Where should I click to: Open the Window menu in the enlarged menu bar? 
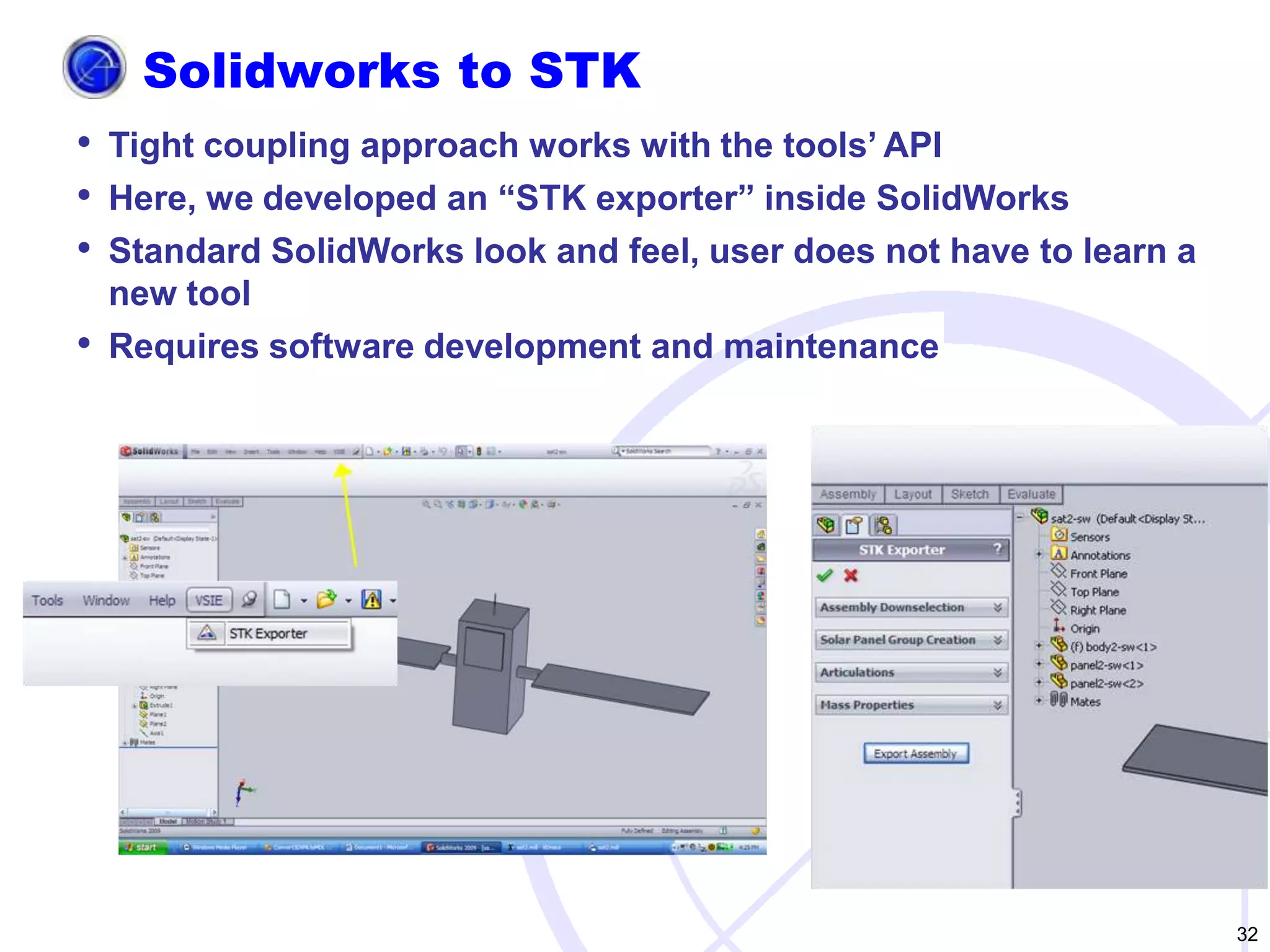106,600
